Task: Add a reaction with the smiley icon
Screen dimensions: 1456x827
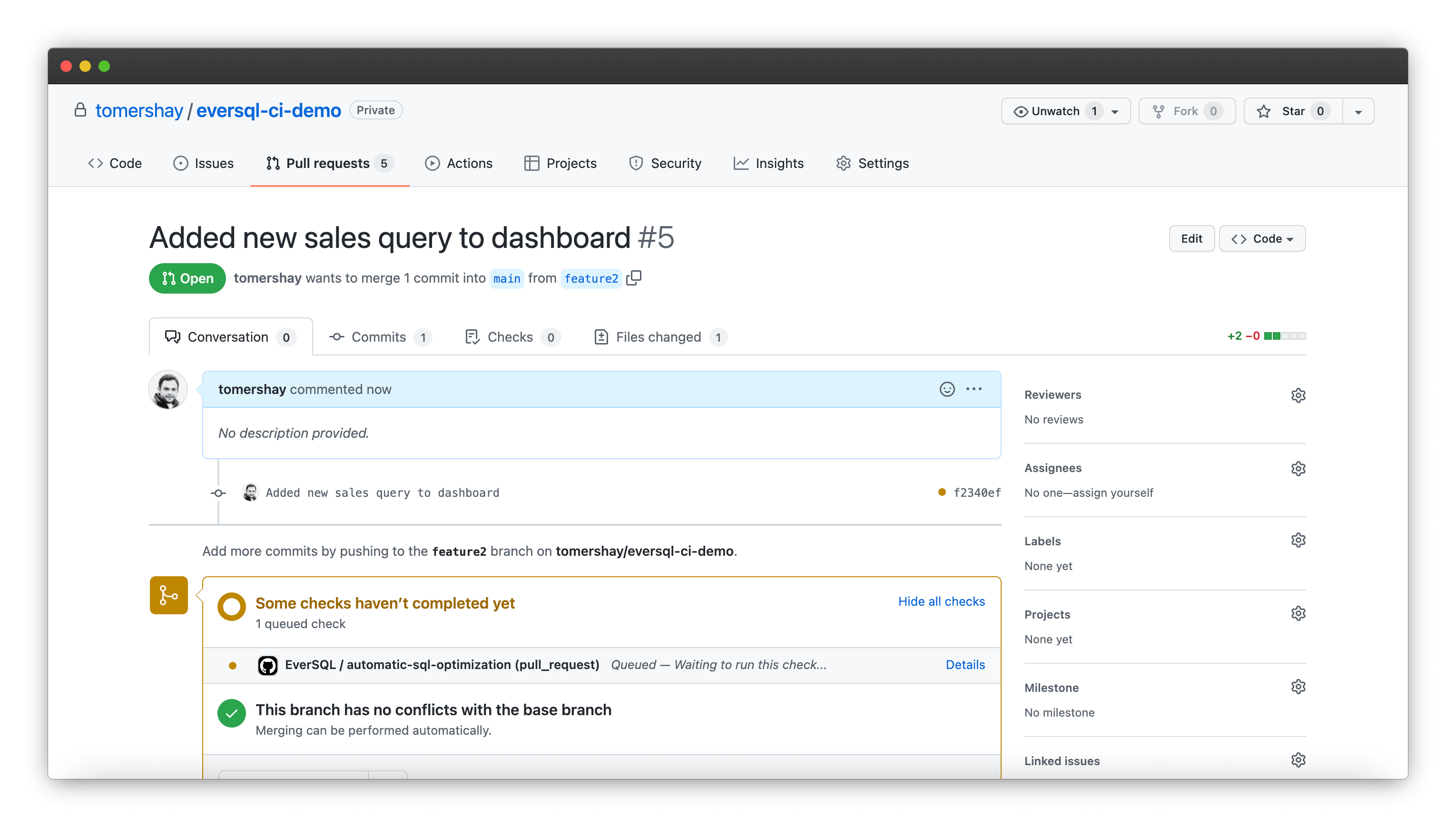Action: point(946,389)
